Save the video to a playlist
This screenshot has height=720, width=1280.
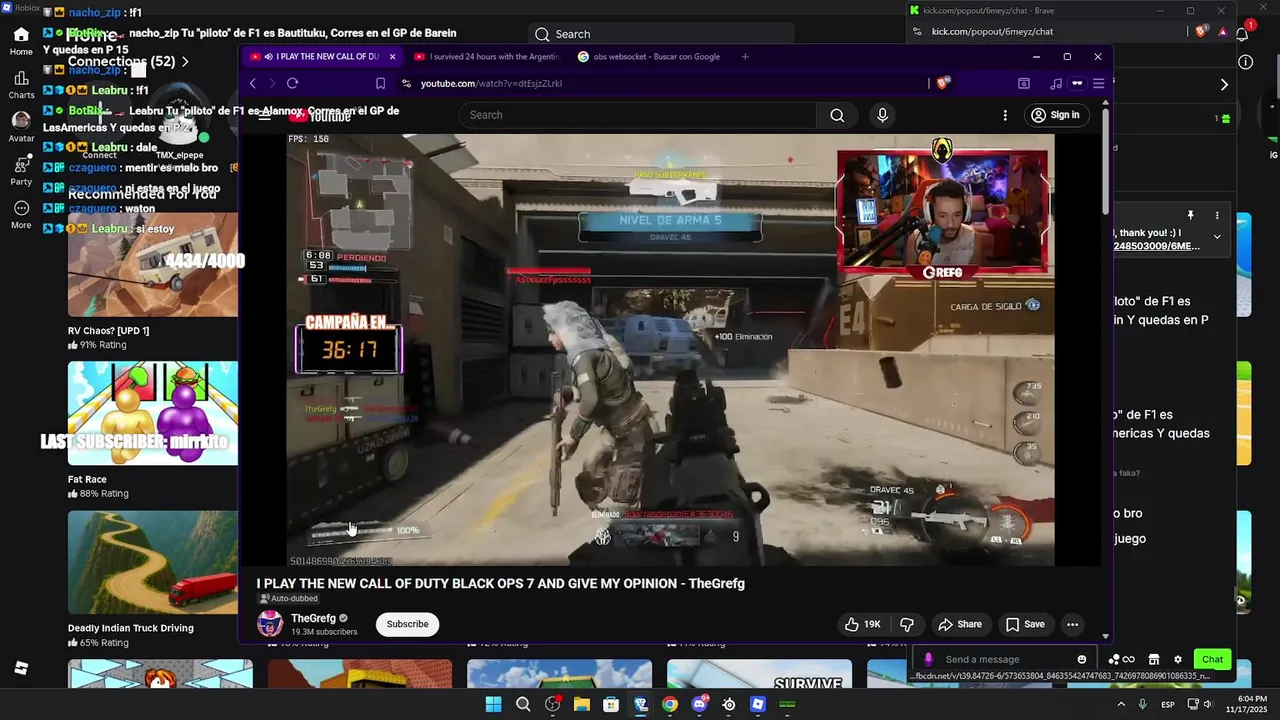1025,624
